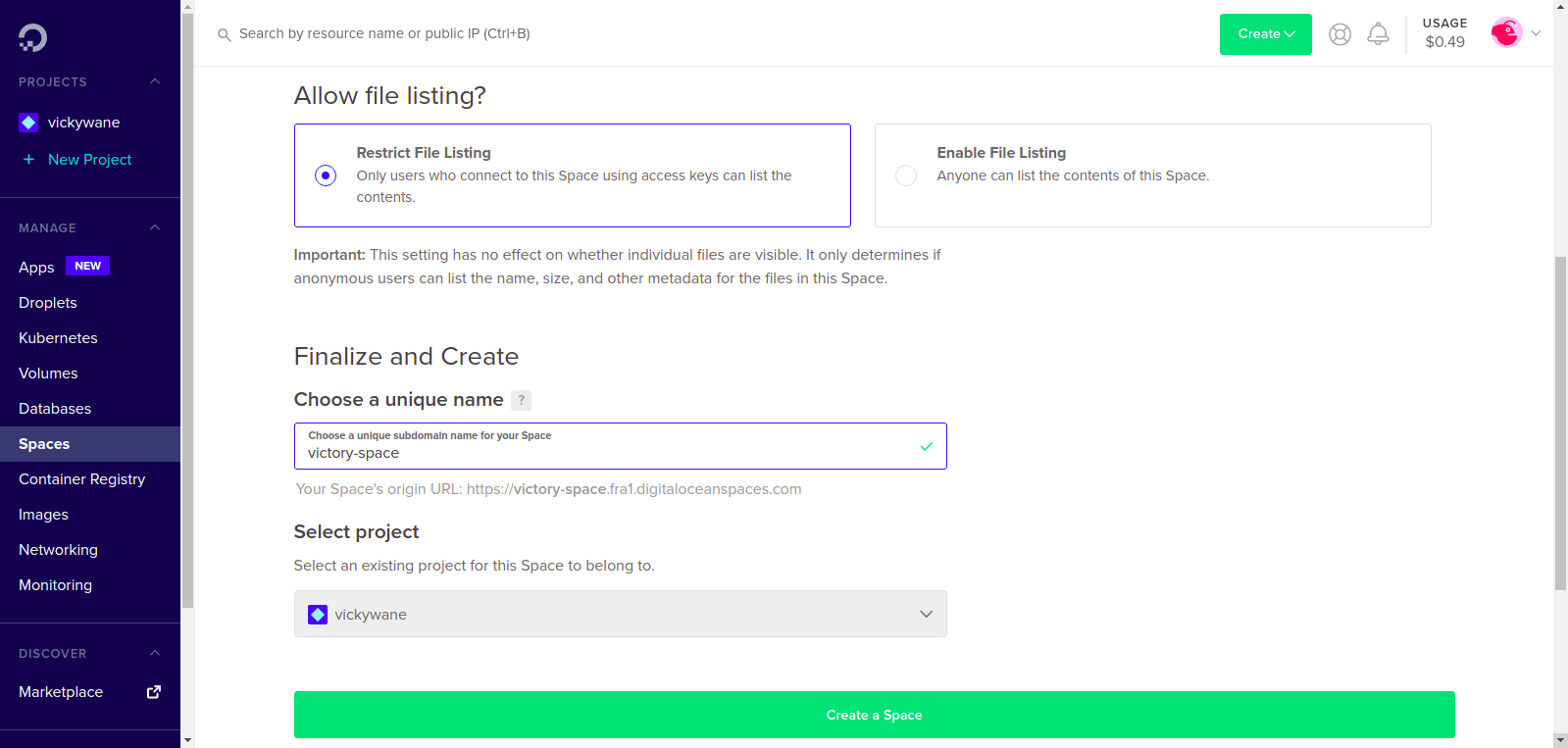This screenshot has height=748, width=1568.
Task: Click the Space subdomain name input field
Action: 620,446
